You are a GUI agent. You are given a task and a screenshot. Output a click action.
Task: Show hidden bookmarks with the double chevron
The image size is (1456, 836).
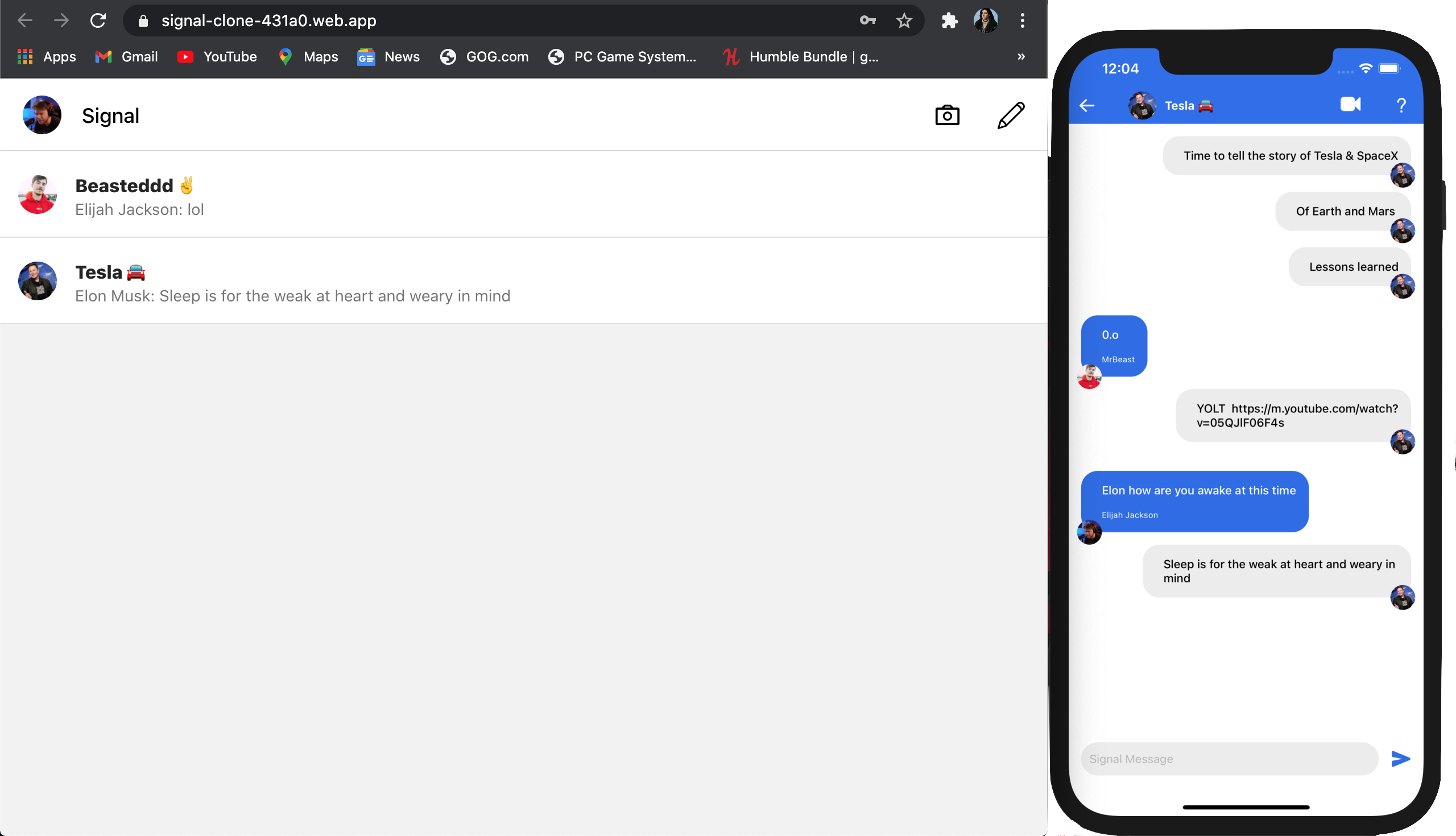point(1021,56)
